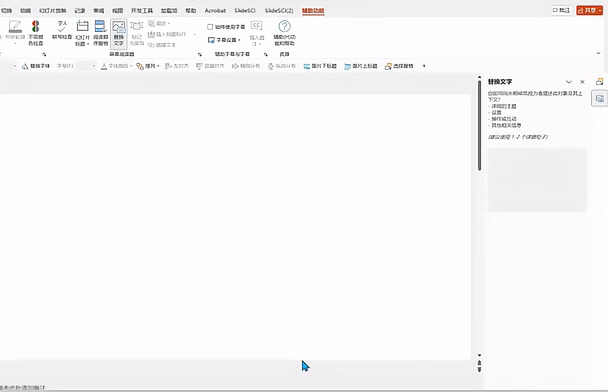This screenshot has height=392, width=608.
Task: Open the 幻灯片标题 slide title dropdown
Action: 82,33
